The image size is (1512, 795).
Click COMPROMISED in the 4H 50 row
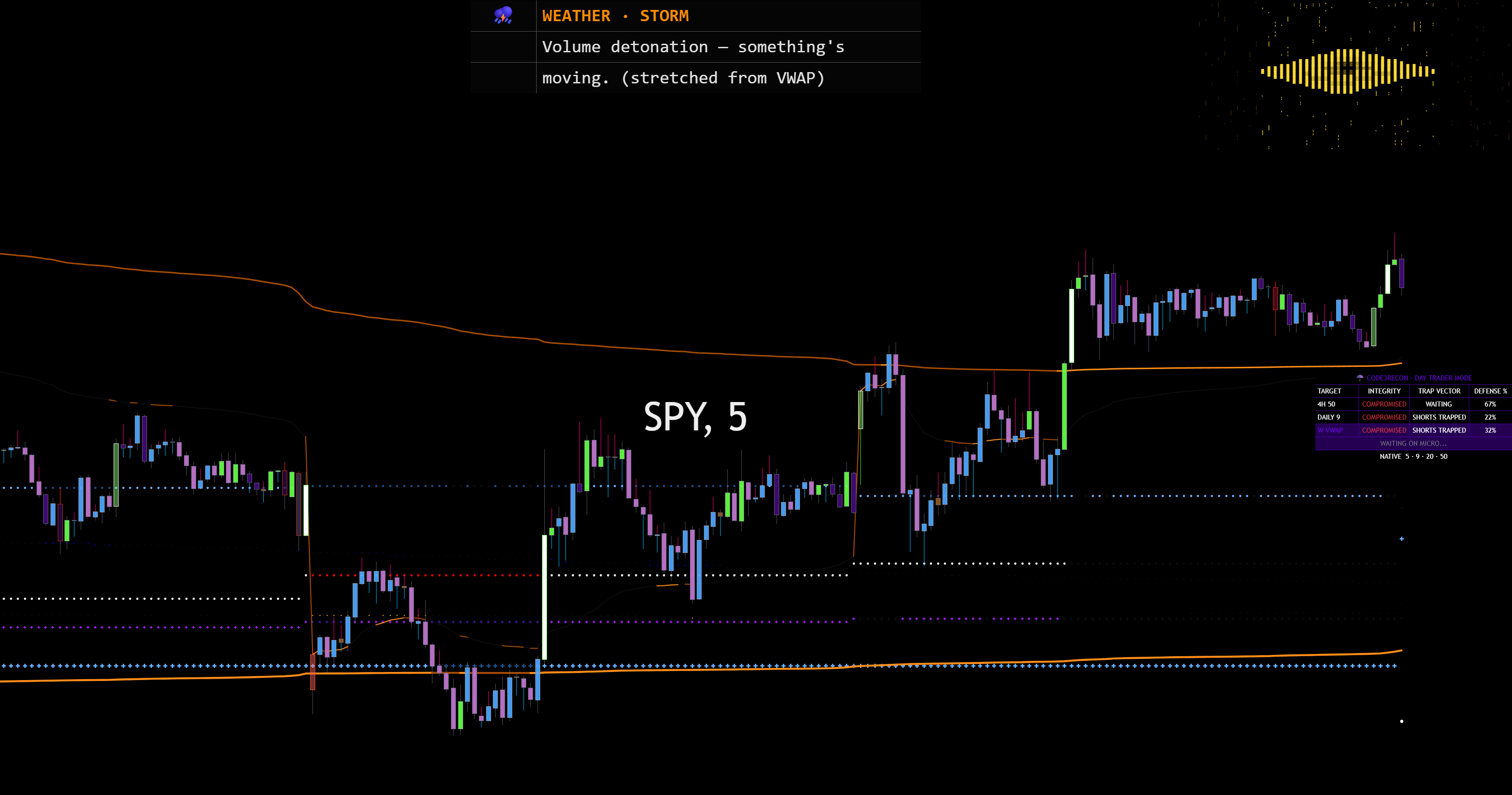(x=1384, y=404)
